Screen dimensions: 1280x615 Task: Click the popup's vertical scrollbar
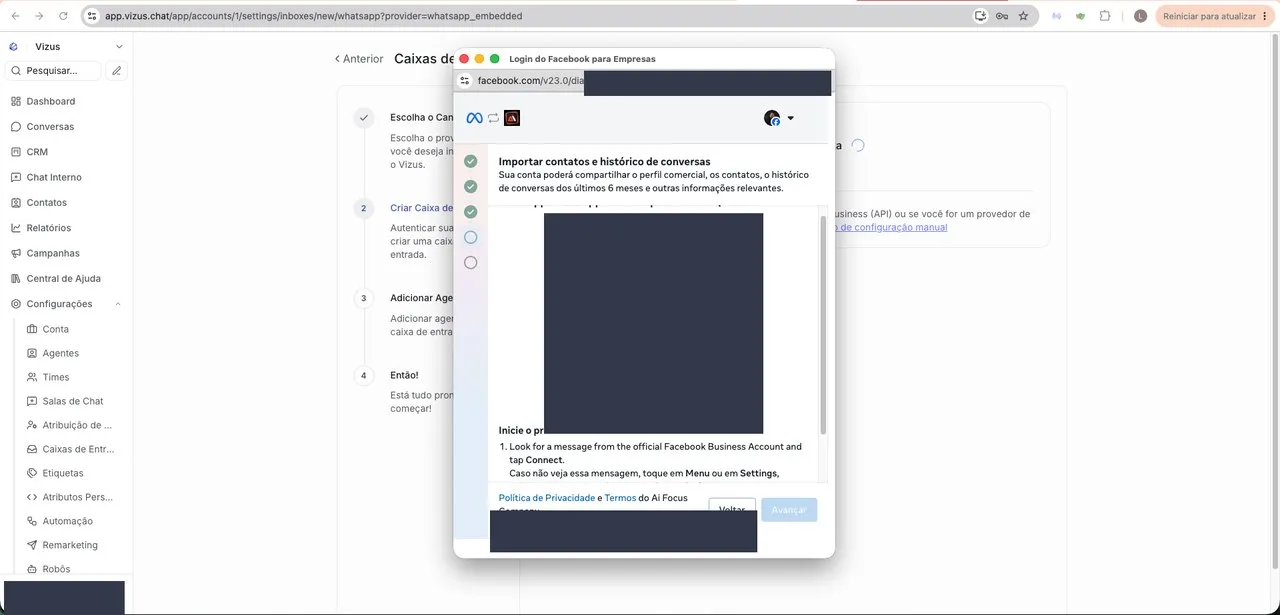pos(824,324)
